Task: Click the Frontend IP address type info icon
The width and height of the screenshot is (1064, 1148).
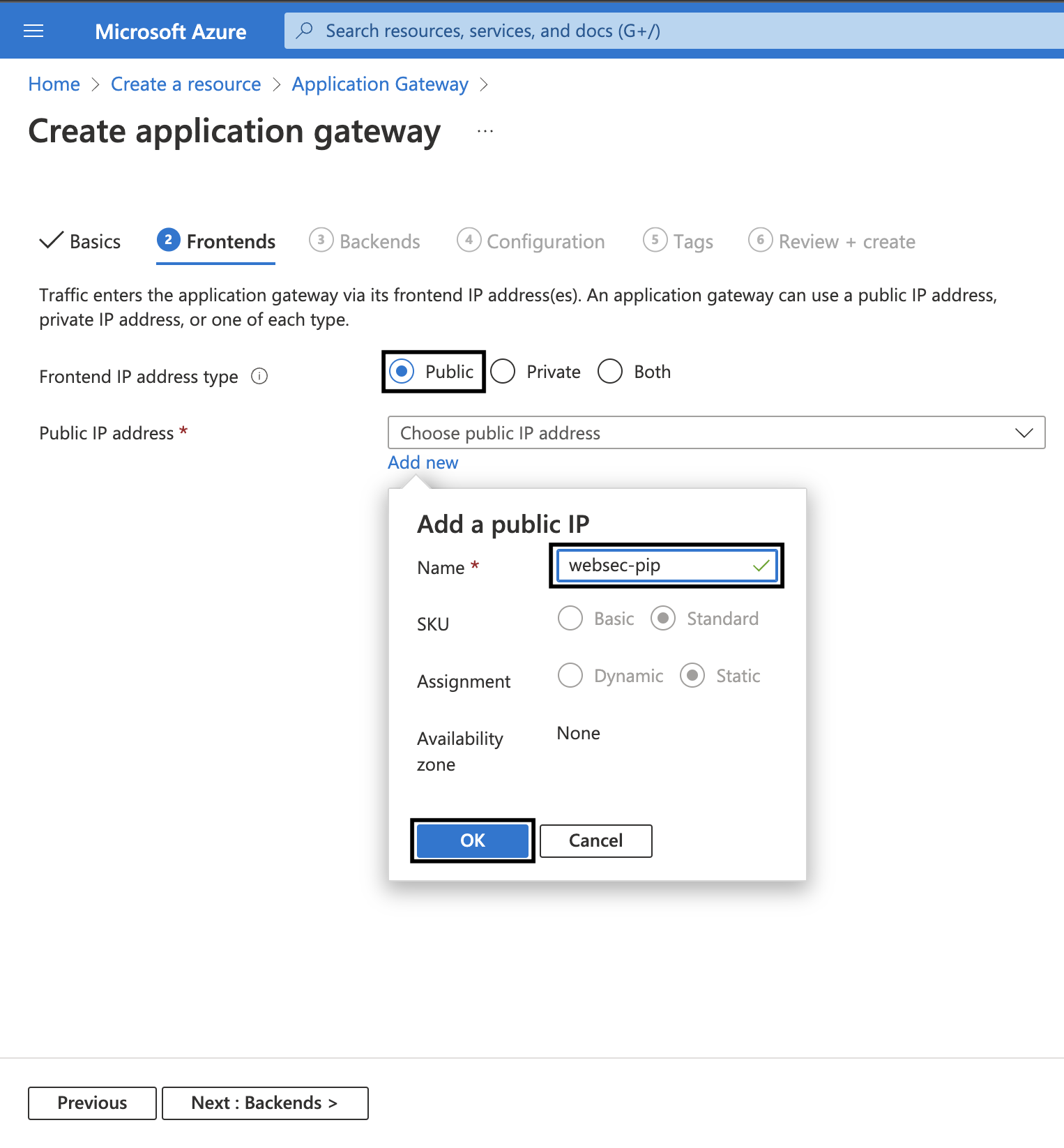Action: (259, 377)
